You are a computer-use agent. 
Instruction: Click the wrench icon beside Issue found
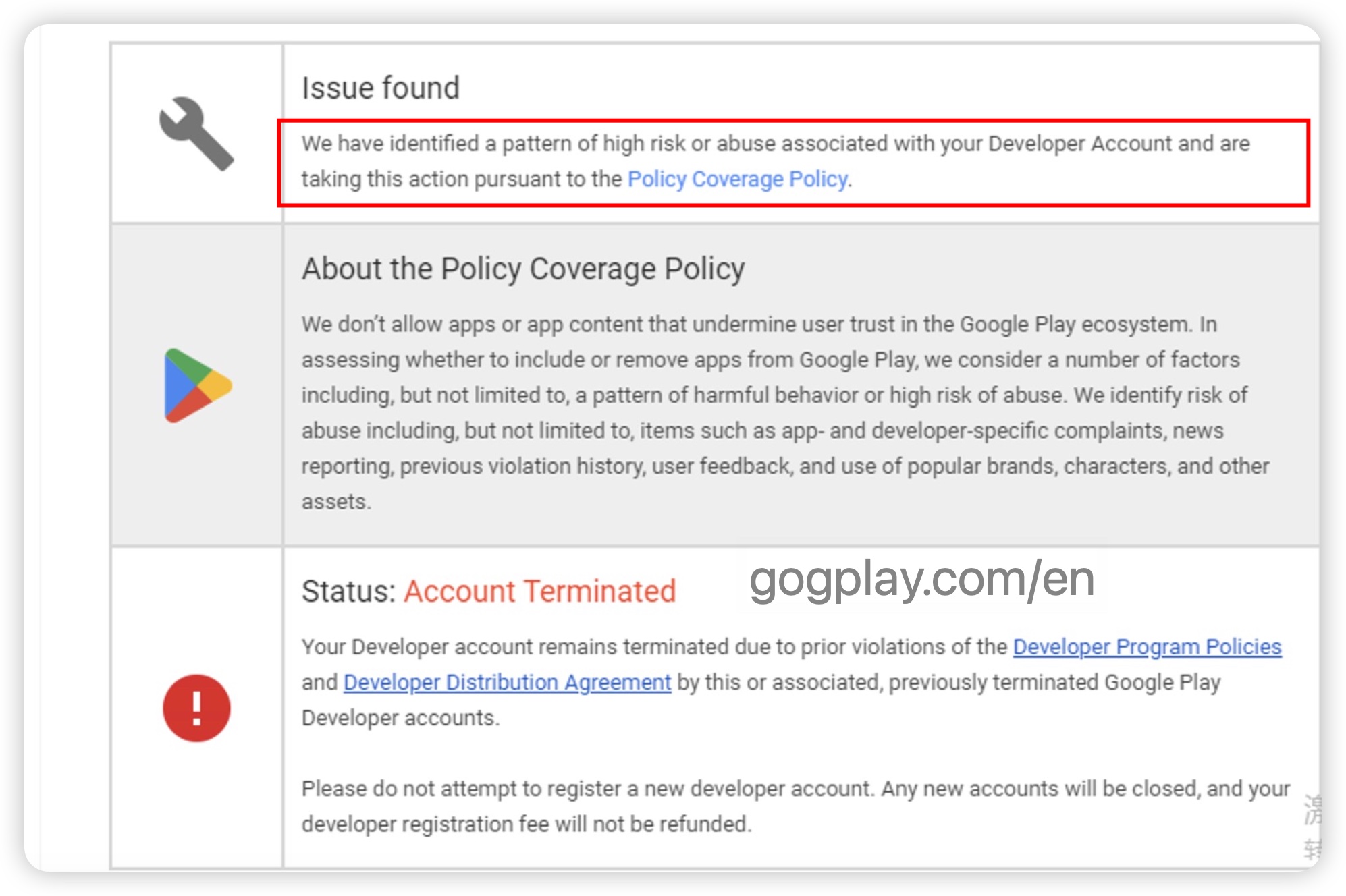pyautogui.click(x=196, y=134)
